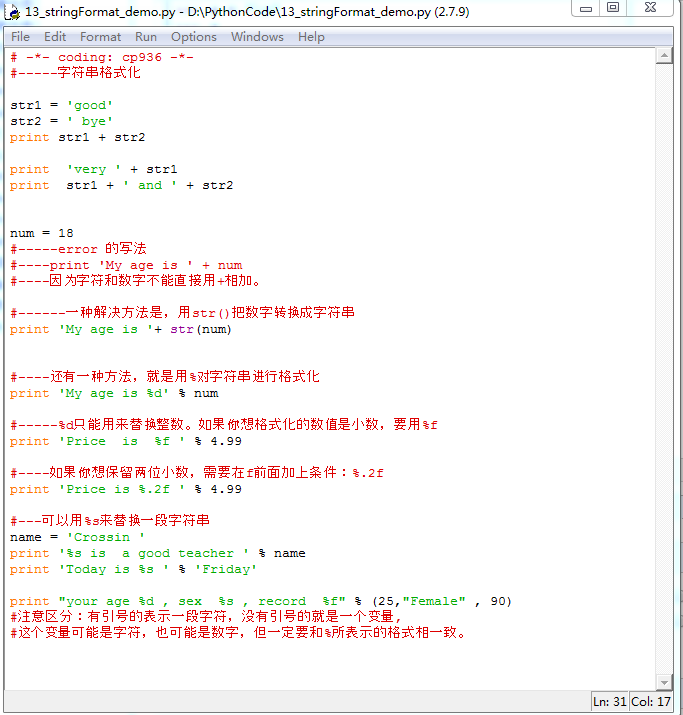Click the line print 'Price is %f ' % 4.99
Screen dimensions: 683x715
point(126,441)
